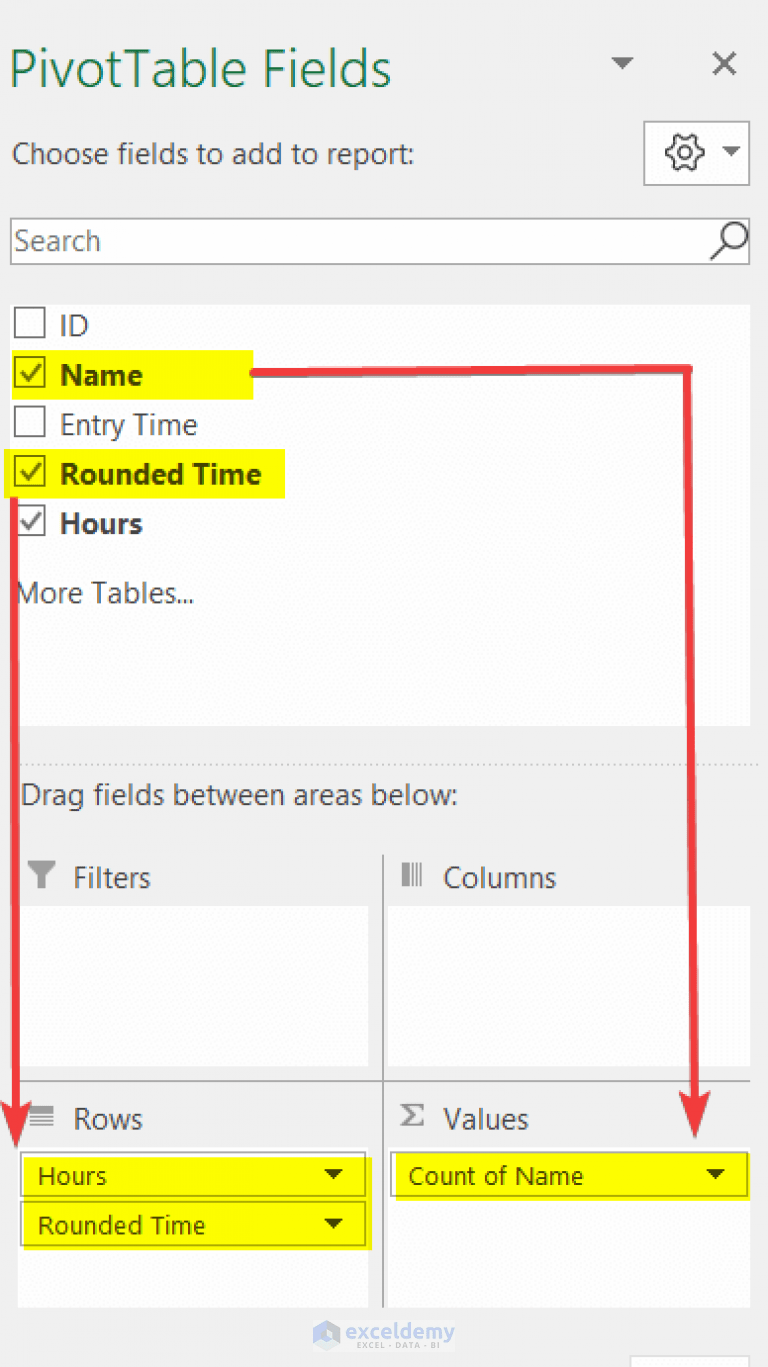Viewport: 768px width, 1367px height.
Task: Open More Tables dialog
Action: point(104,592)
